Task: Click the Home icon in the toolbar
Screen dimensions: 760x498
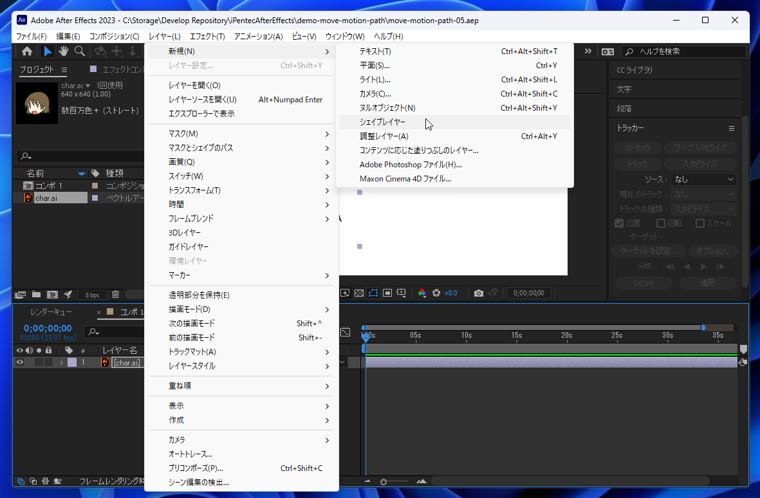Action: [x=27, y=52]
